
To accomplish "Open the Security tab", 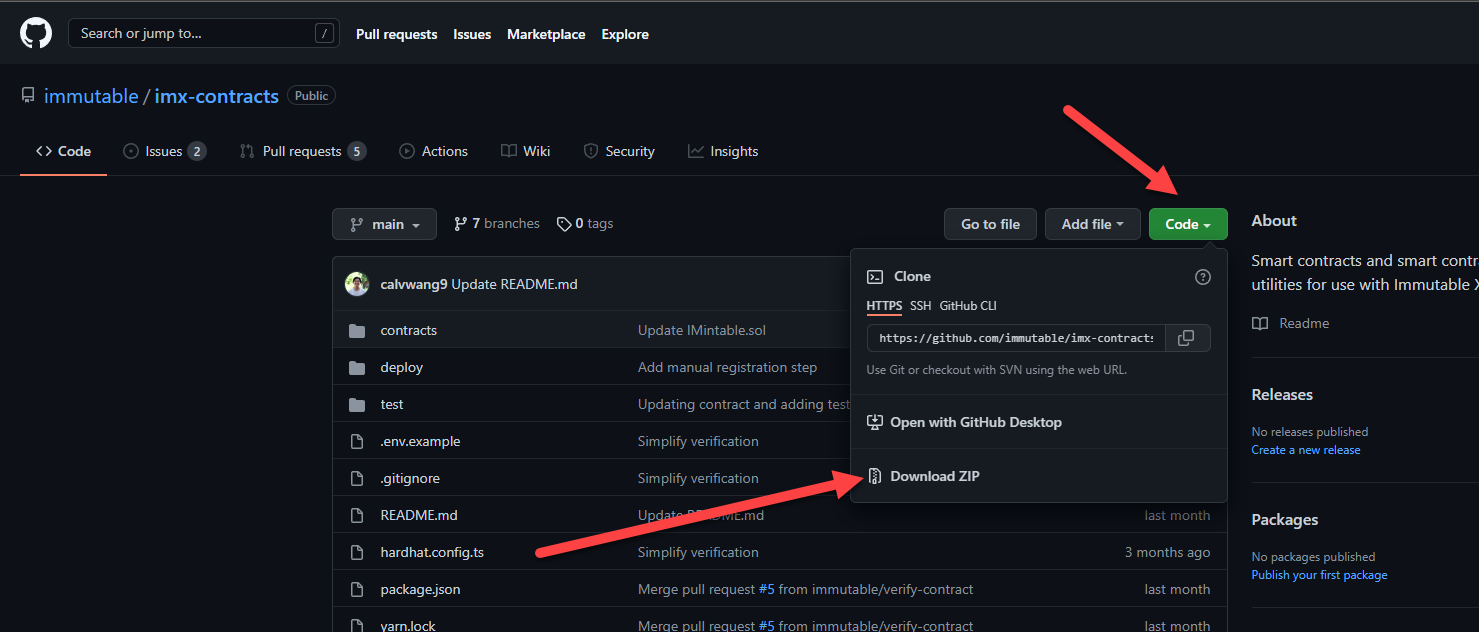I will (x=619, y=151).
